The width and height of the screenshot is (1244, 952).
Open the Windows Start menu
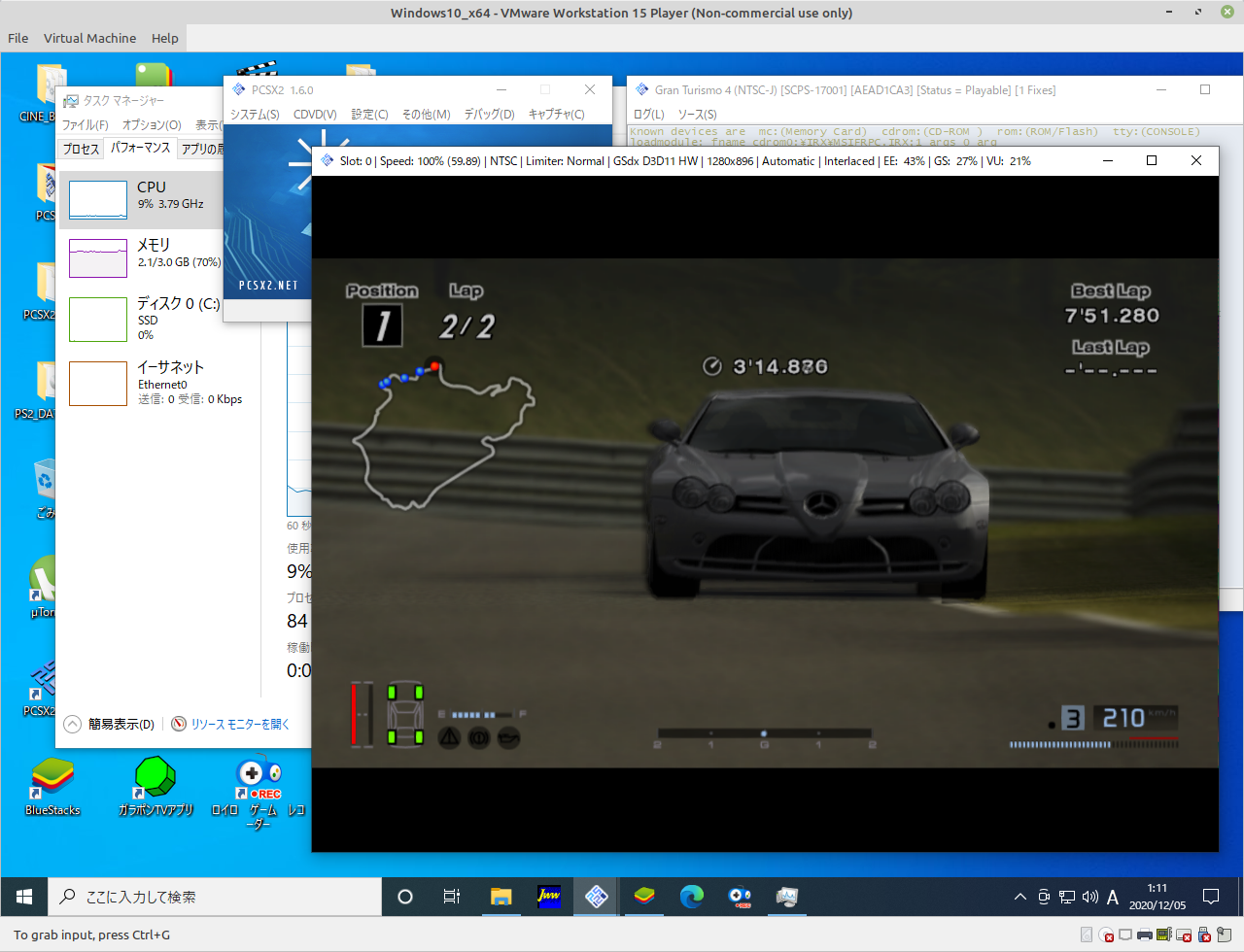(24, 897)
